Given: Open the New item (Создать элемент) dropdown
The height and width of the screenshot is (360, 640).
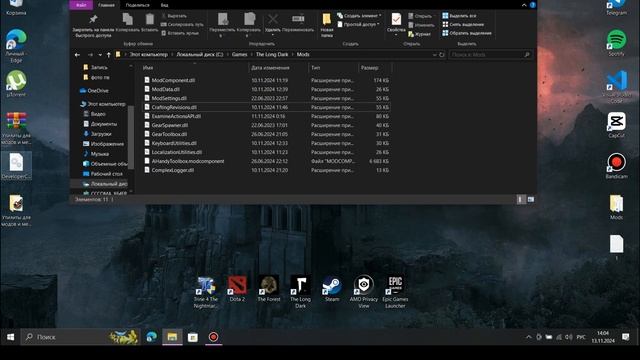Looking at the screenshot, I should tap(359, 16).
